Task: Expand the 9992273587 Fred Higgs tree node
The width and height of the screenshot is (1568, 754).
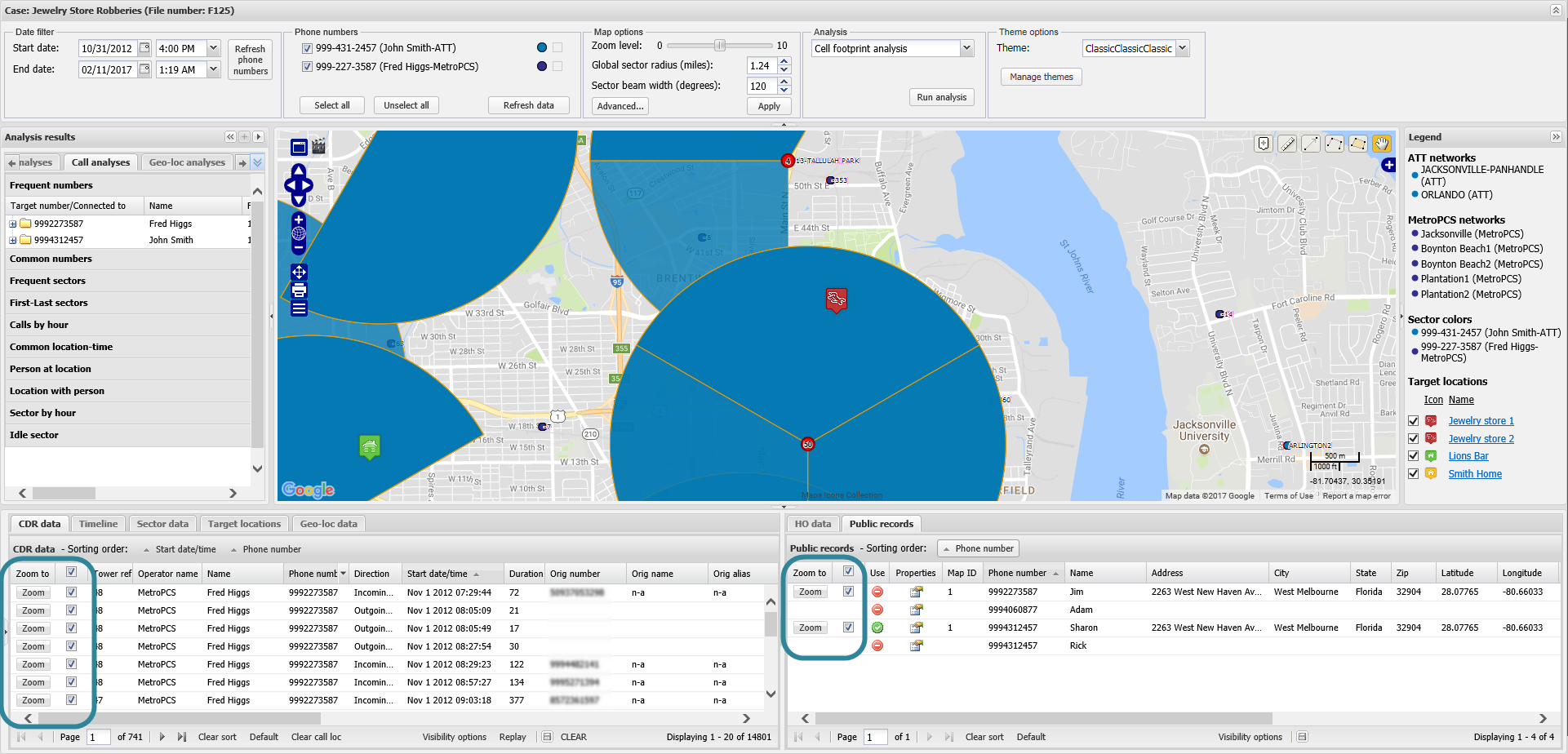Action: tap(13, 224)
